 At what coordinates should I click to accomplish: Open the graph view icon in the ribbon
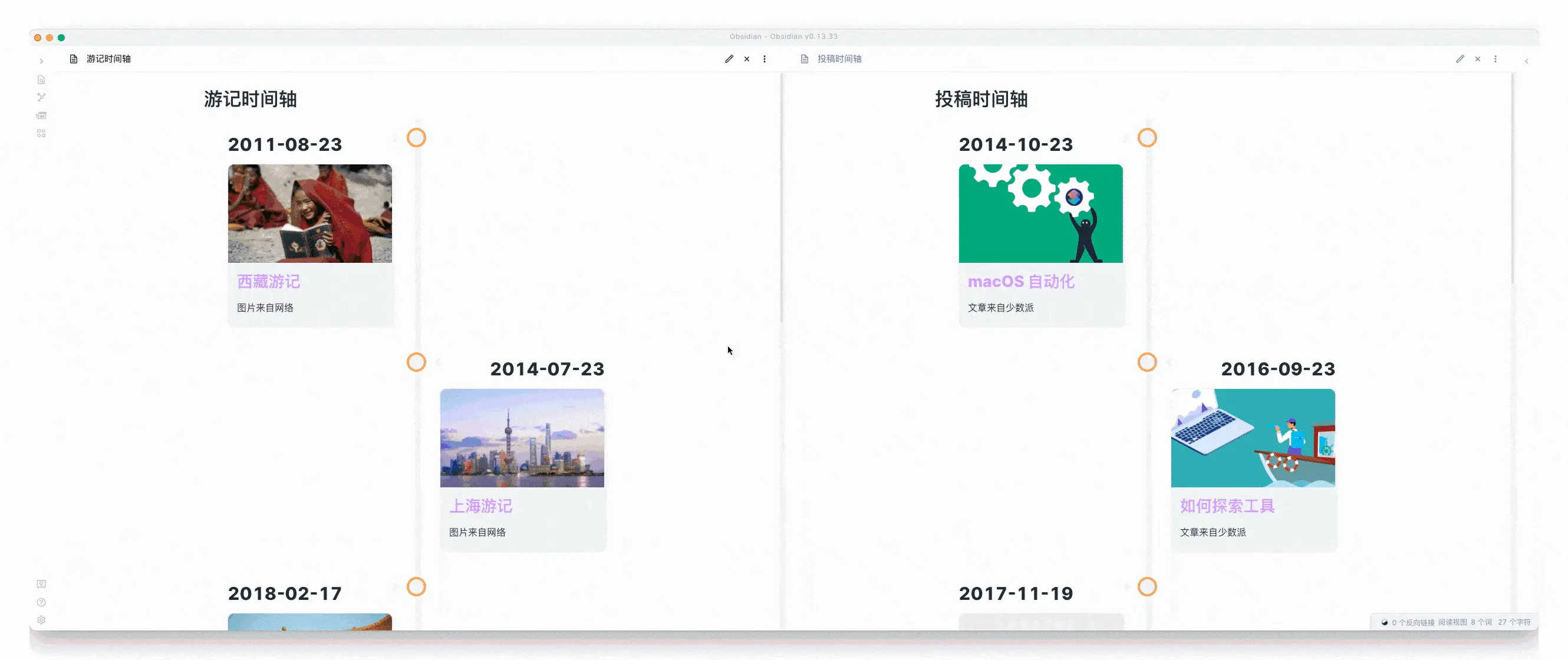[41, 97]
